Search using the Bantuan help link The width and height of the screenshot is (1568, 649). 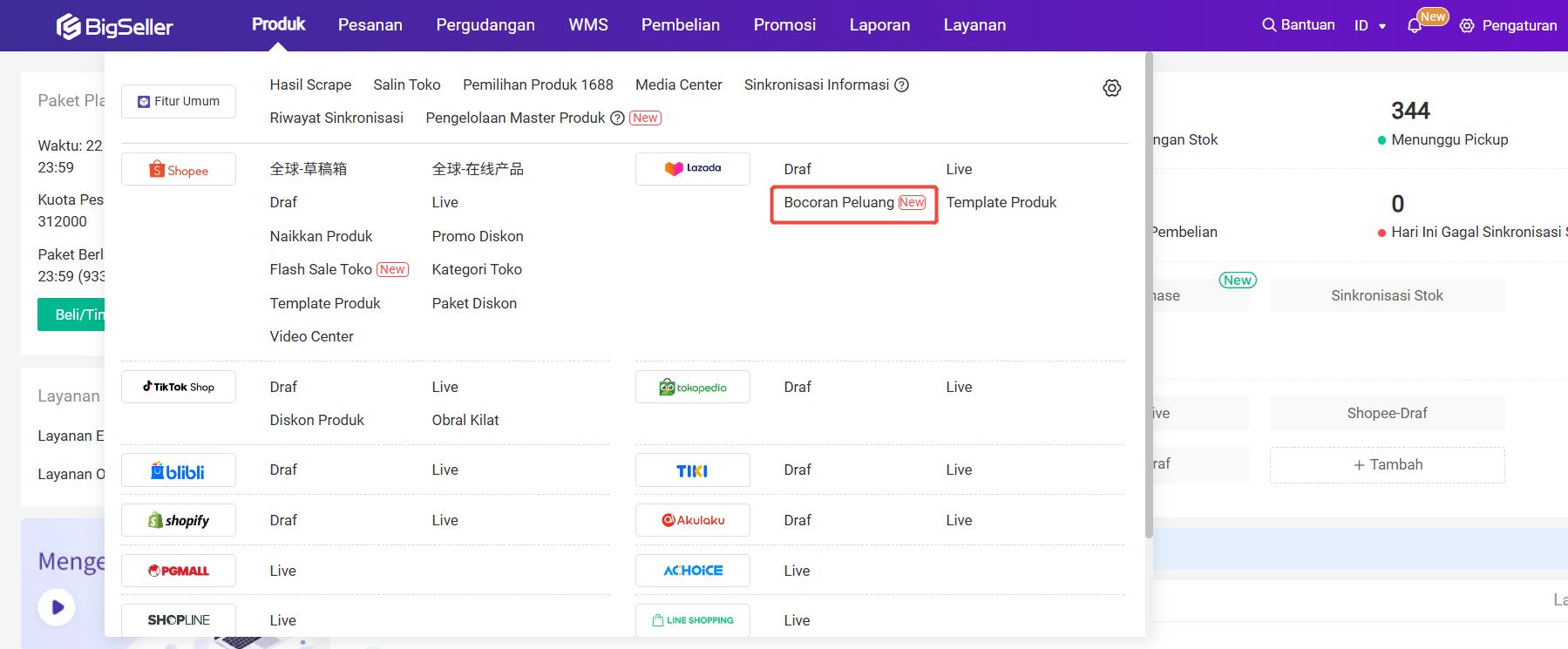click(1299, 25)
